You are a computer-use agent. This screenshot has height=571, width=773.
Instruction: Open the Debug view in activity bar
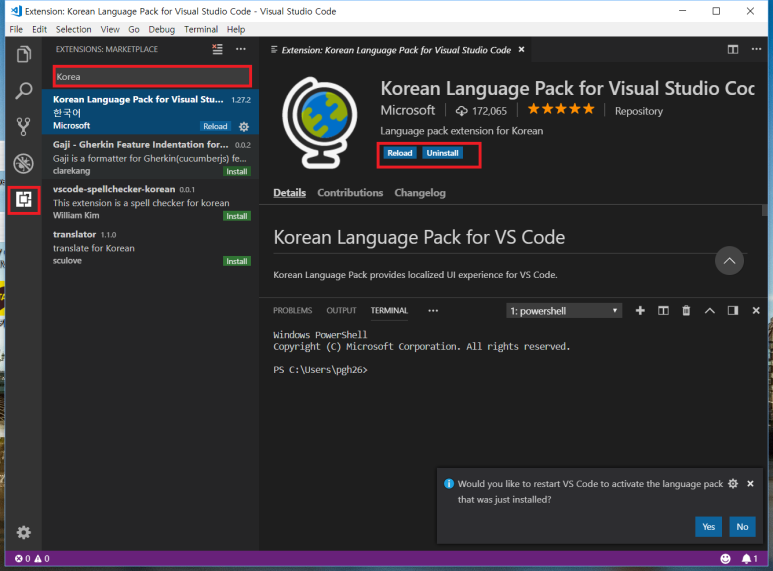24,163
